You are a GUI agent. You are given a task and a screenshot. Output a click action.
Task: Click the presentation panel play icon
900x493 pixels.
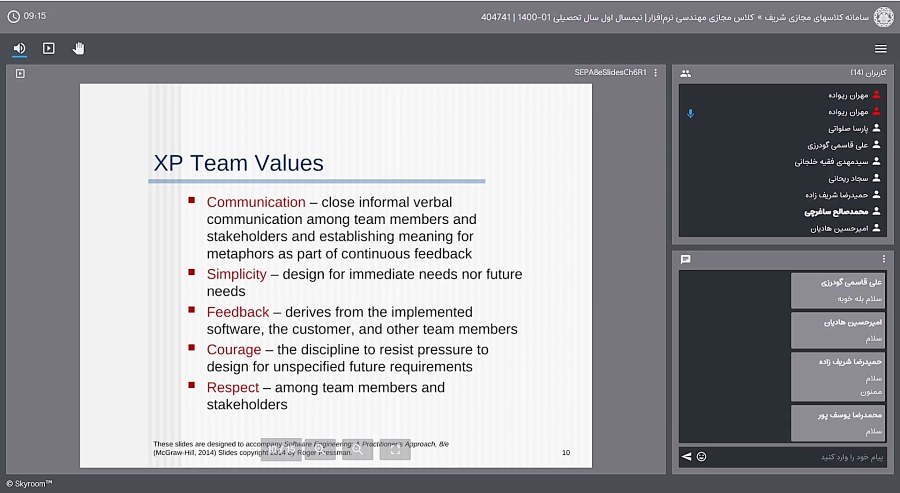click(19, 73)
